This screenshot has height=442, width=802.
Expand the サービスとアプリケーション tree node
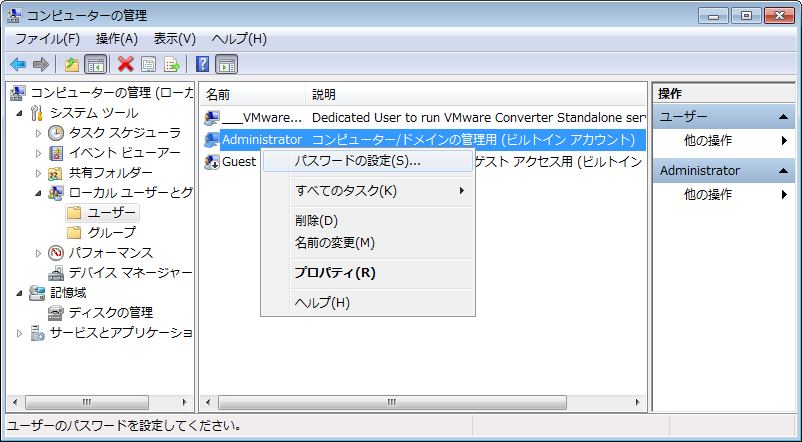point(20,333)
